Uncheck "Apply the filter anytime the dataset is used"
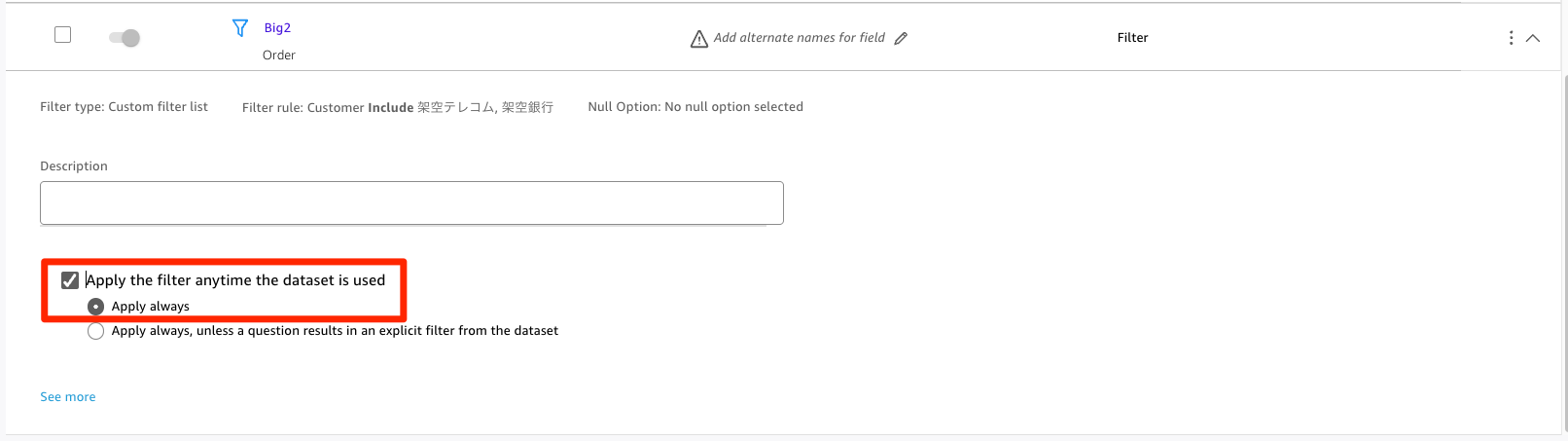Viewport: 1568px width, 441px height. click(70, 280)
